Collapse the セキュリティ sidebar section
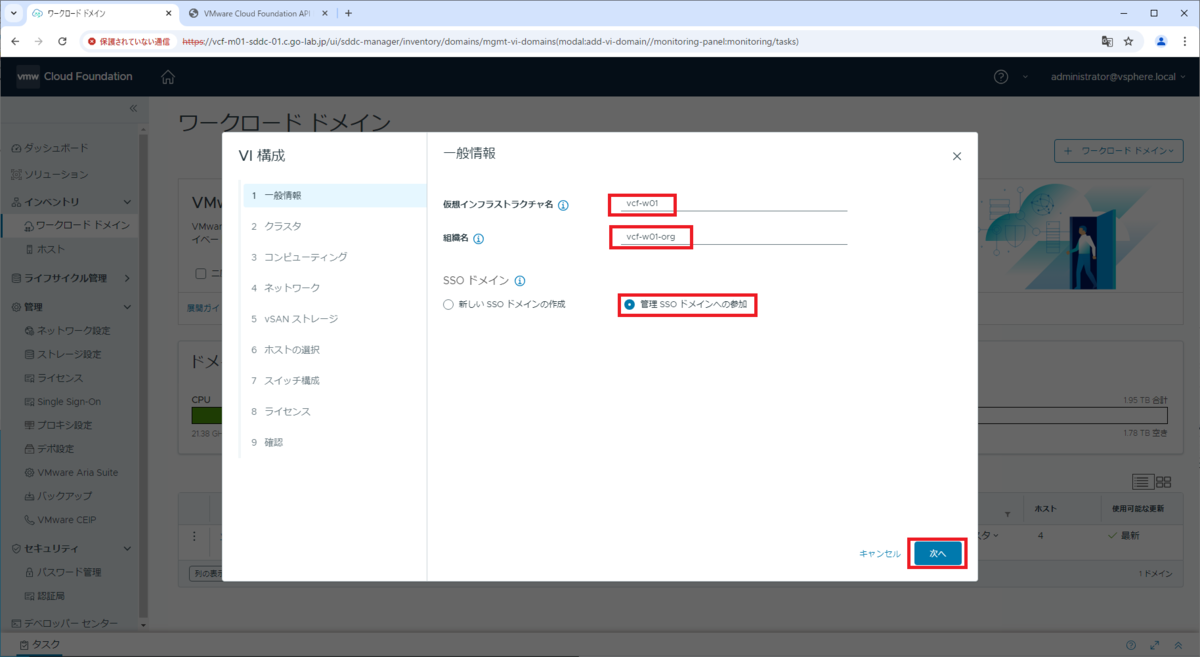This screenshot has height=657, width=1200. coord(126,549)
